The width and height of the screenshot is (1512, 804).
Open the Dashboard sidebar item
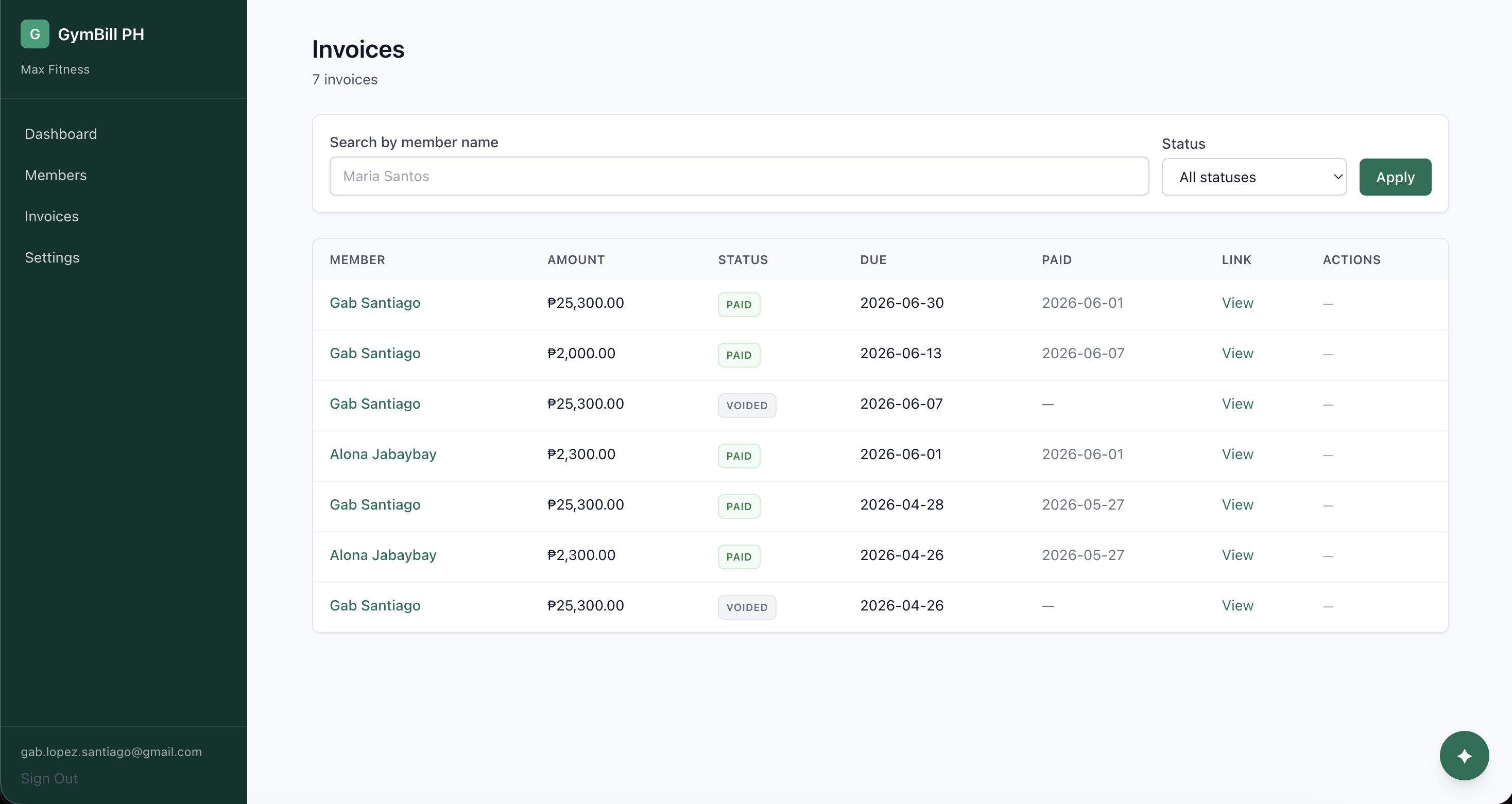(61, 134)
